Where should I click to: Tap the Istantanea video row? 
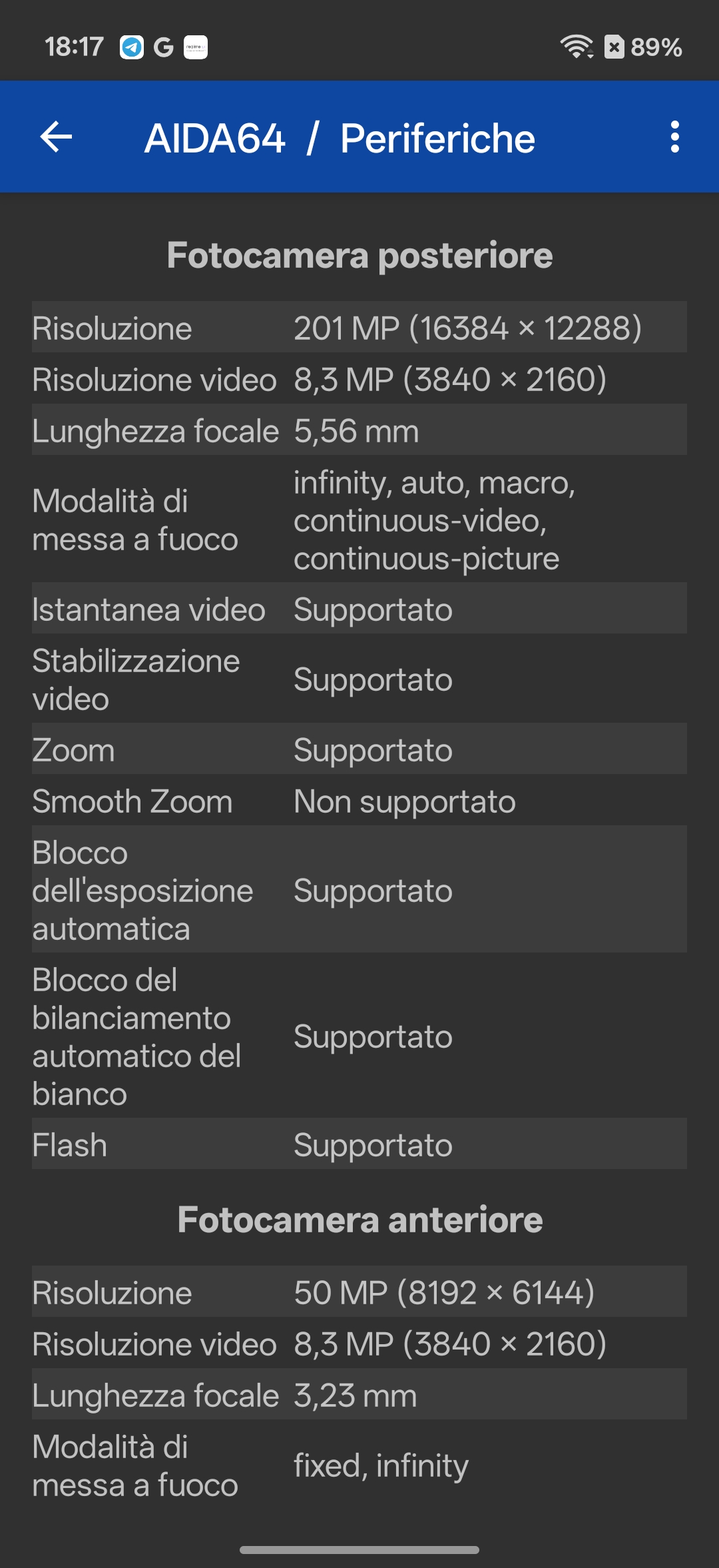pos(359,609)
